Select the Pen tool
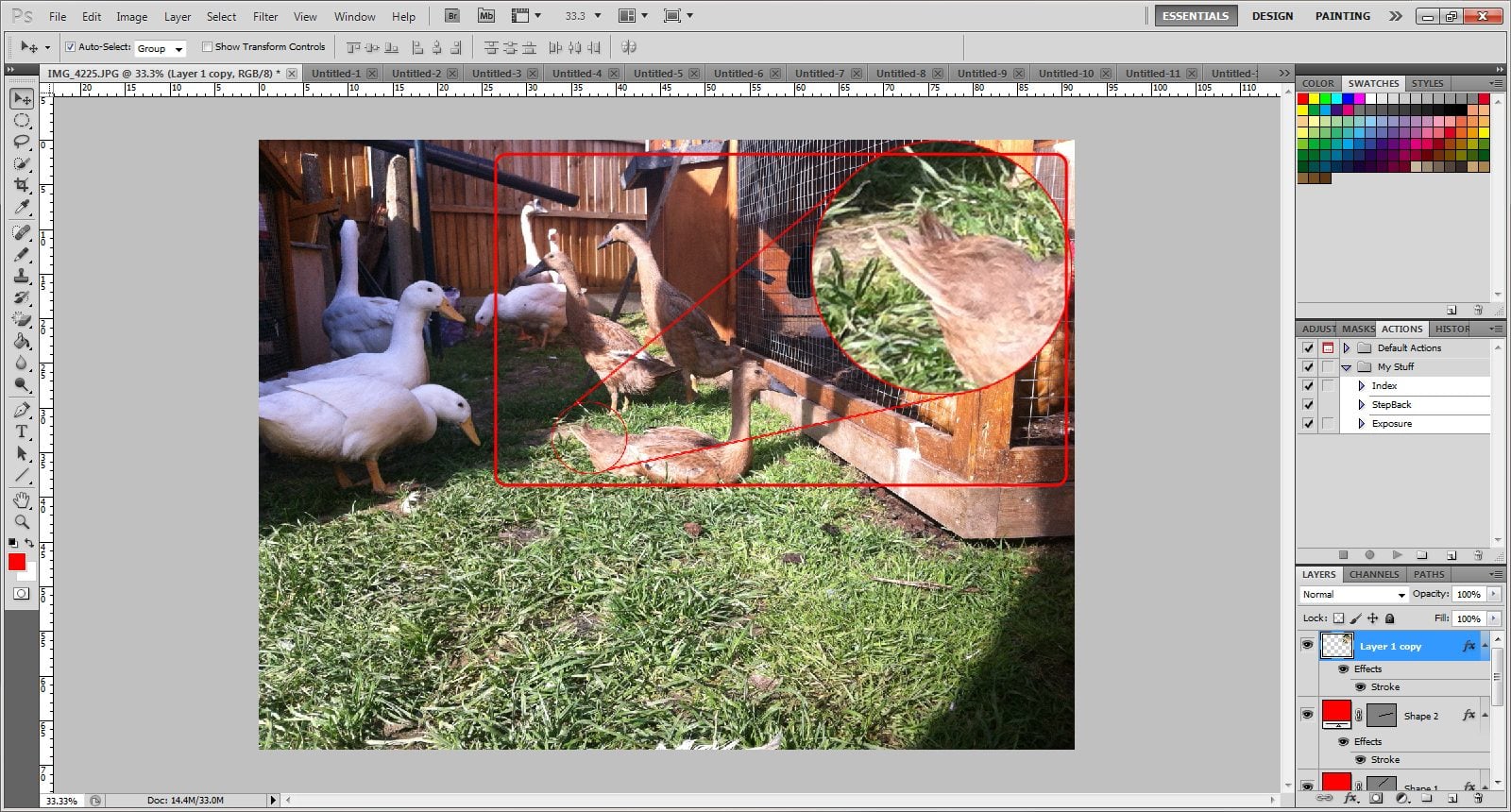The height and width of the screenshot is (812, 1511). tap(22, 410)
